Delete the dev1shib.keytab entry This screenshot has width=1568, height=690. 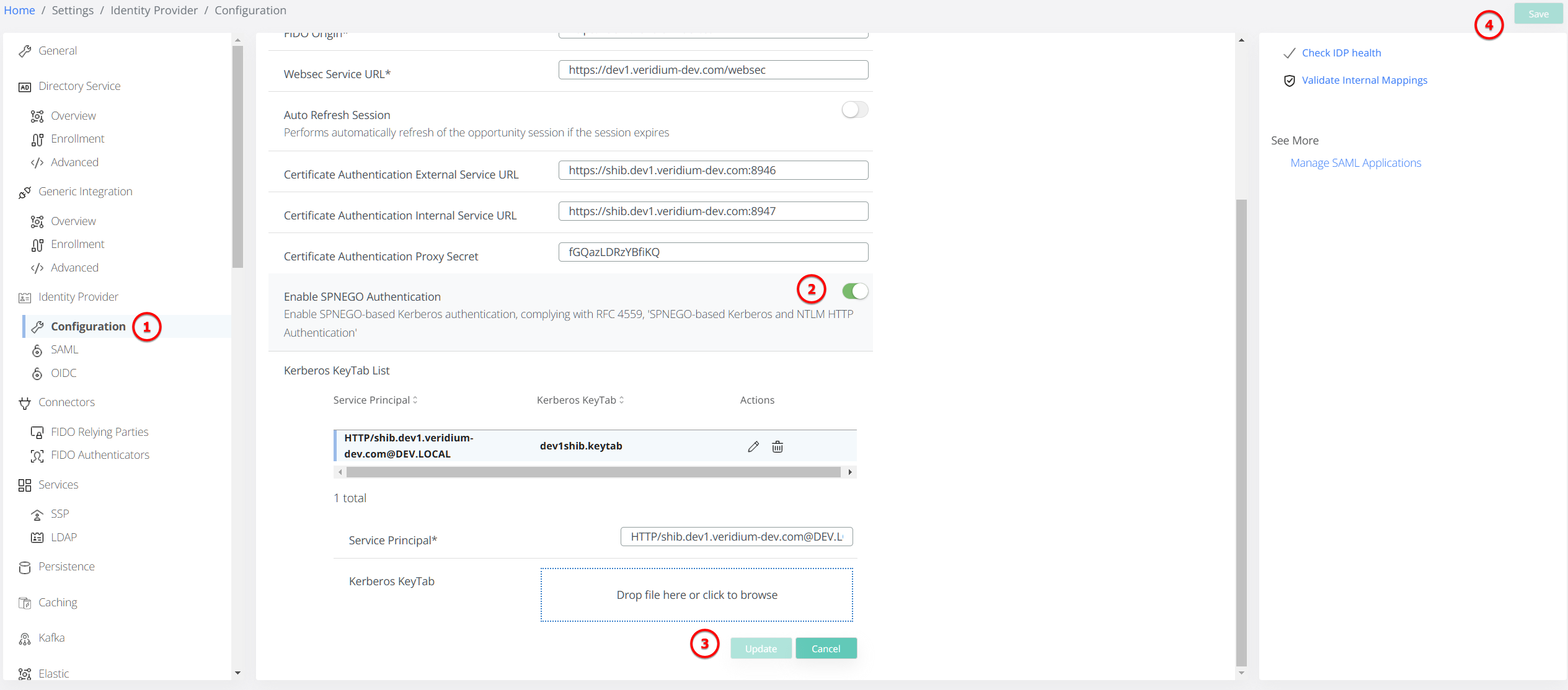coord(777,446)
